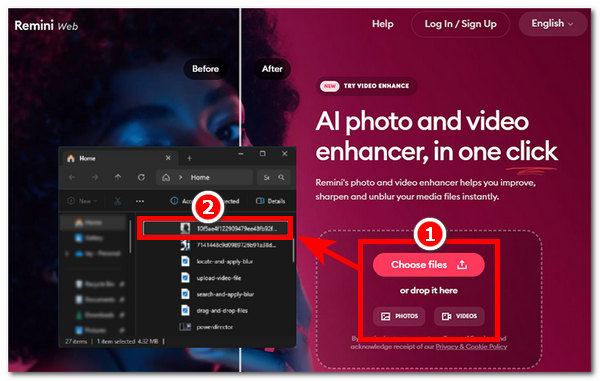The width and height of the screenshot is (600, 381).
Task: Click the After label on the image
Action: click(x=272, y=69)
